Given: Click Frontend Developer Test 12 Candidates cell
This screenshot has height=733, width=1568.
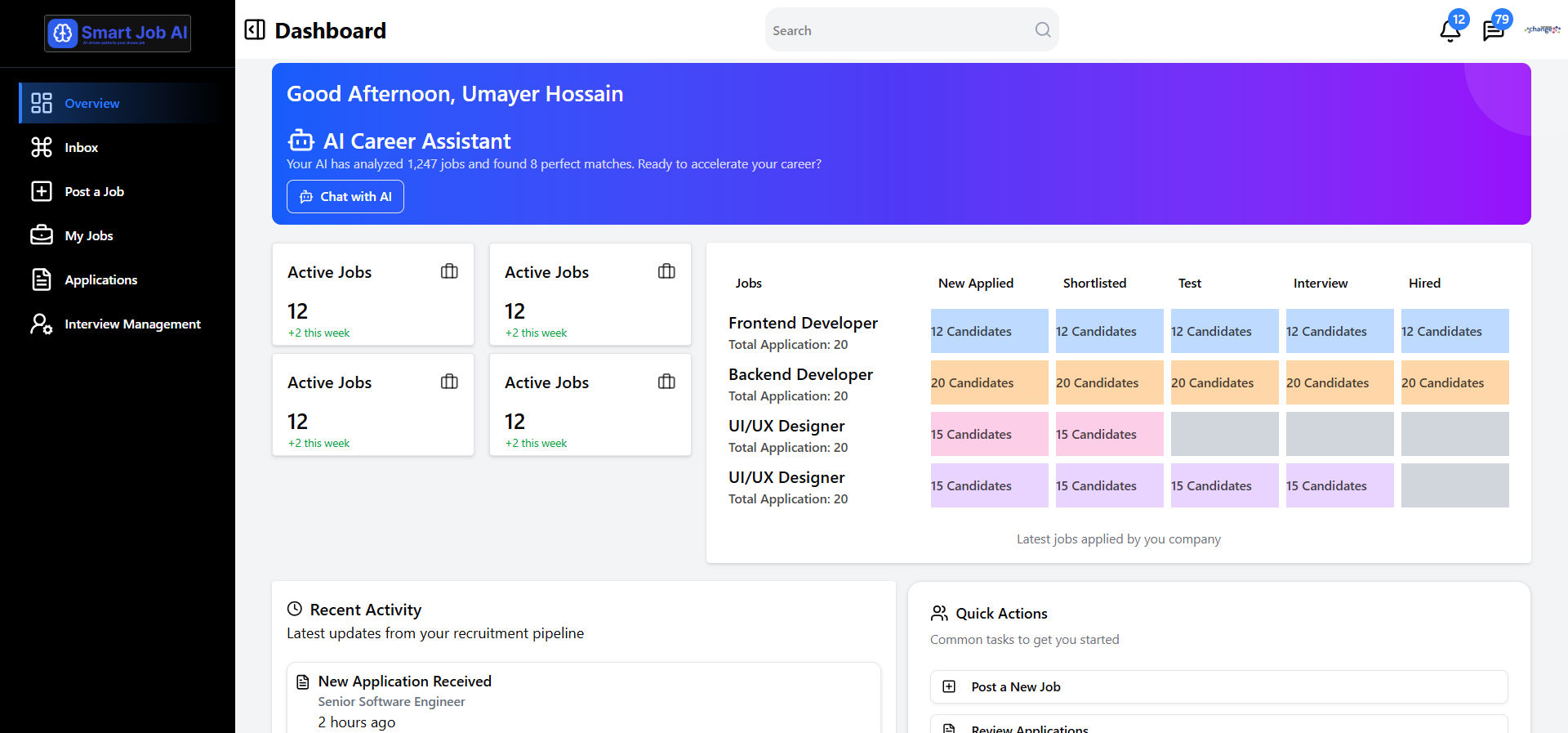Looking at the screenshot, I should coord(1225,331).
